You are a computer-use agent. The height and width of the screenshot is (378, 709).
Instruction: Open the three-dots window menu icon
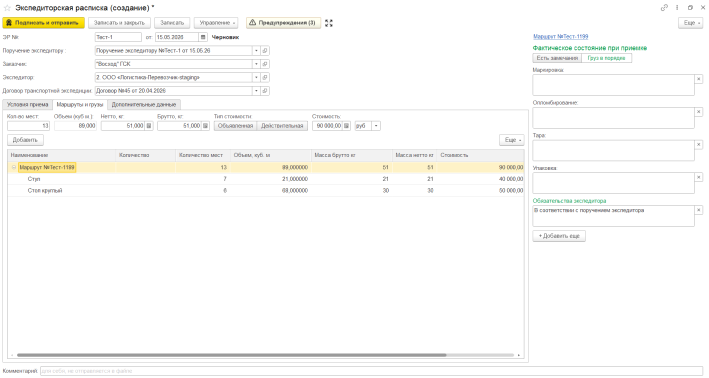[x=677, y=8]
